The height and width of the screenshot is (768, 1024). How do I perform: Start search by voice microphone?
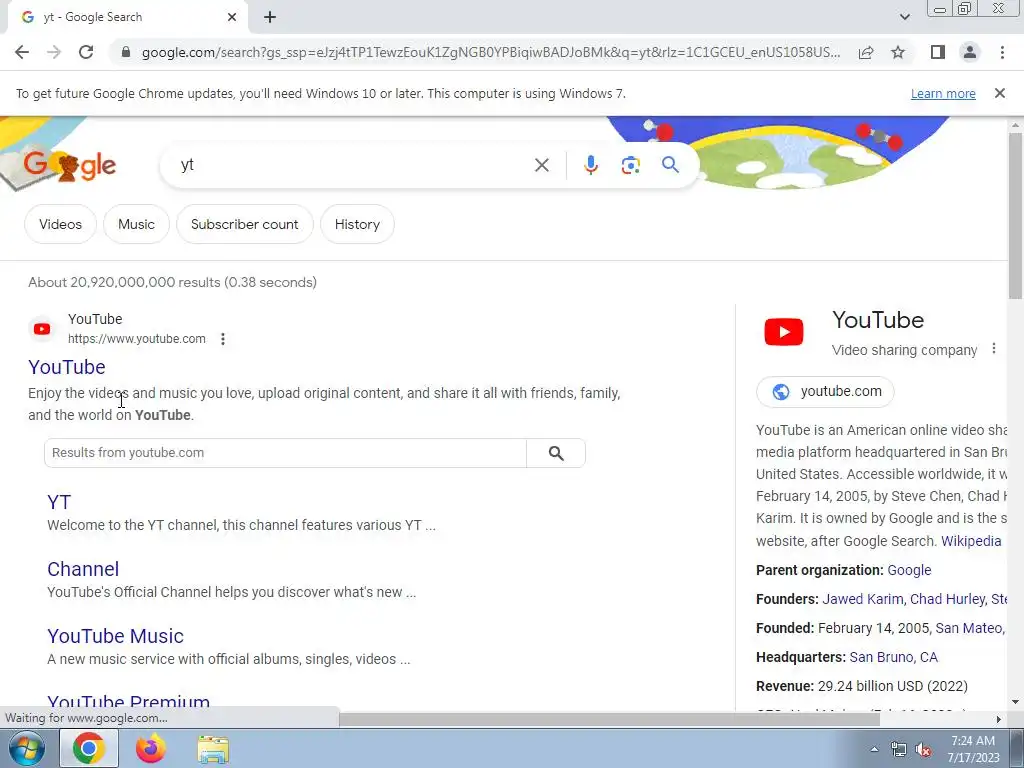590,165
